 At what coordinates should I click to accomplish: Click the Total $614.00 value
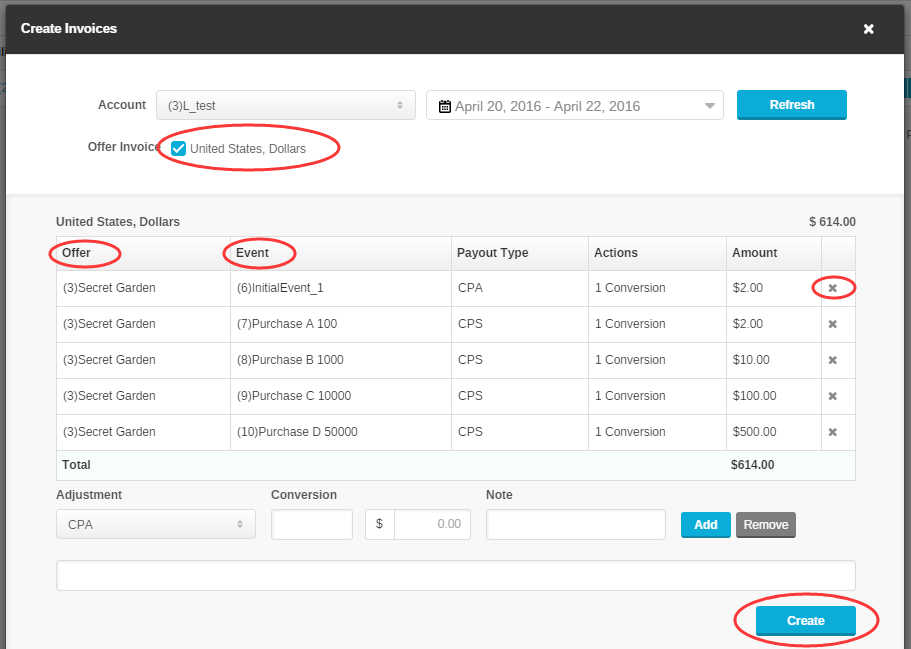point(752,465)
